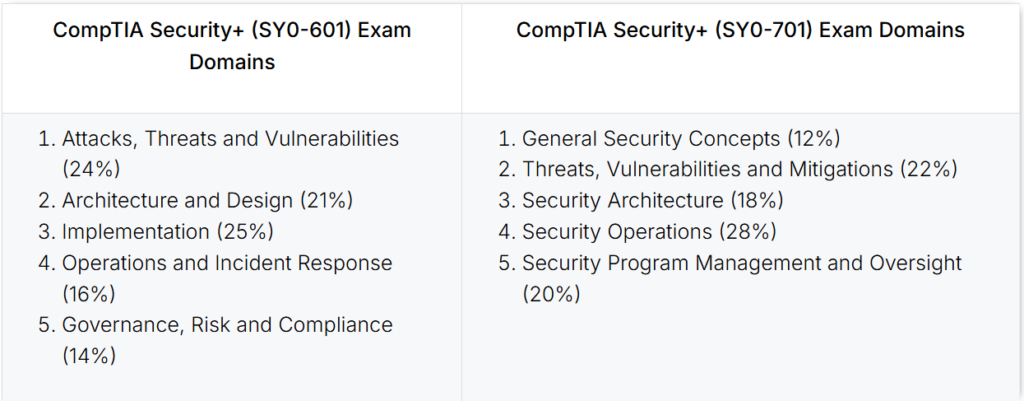
Task: Click the word Domains in left header
Action: point(232,62)
